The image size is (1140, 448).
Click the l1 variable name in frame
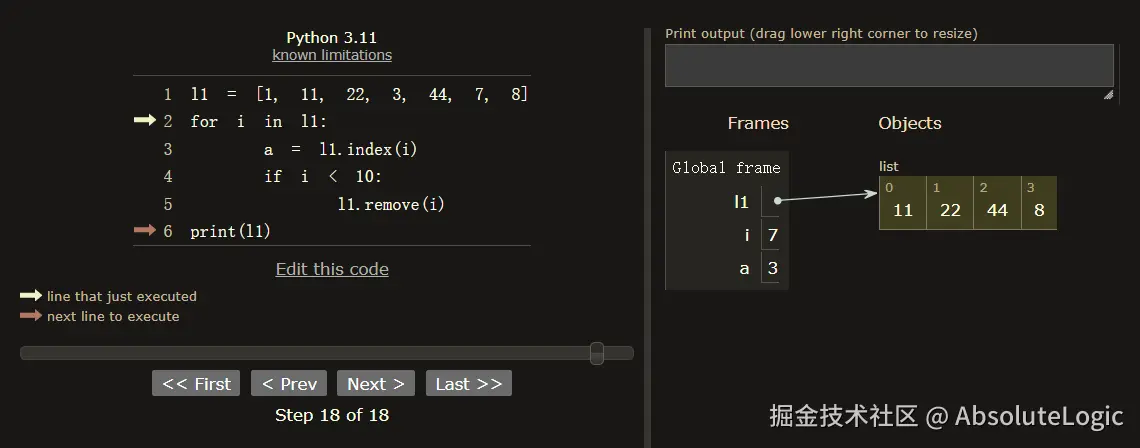pyautogui.click(x=741, y=201)
